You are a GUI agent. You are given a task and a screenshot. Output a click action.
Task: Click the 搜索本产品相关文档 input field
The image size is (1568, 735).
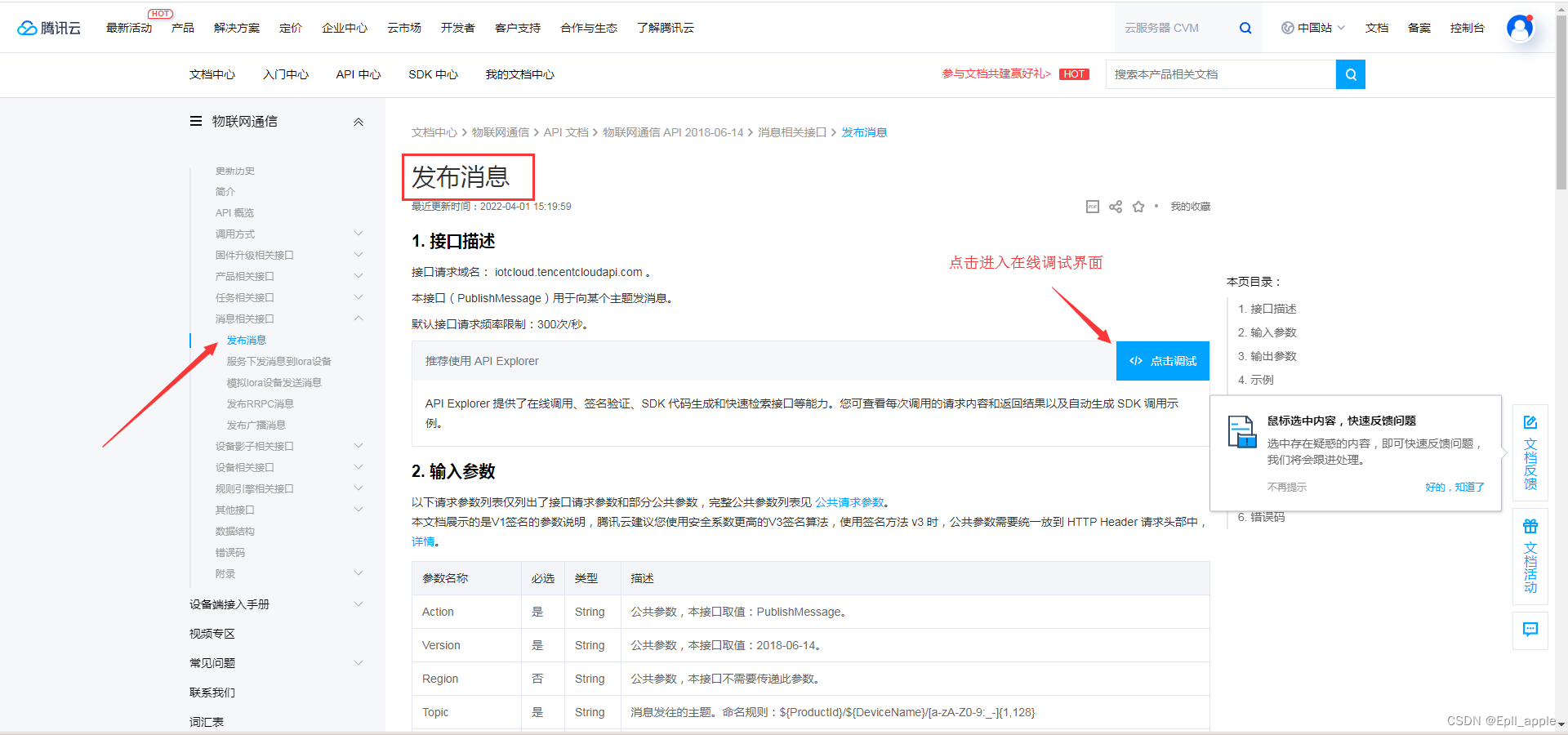click(x=1221, y=74)
